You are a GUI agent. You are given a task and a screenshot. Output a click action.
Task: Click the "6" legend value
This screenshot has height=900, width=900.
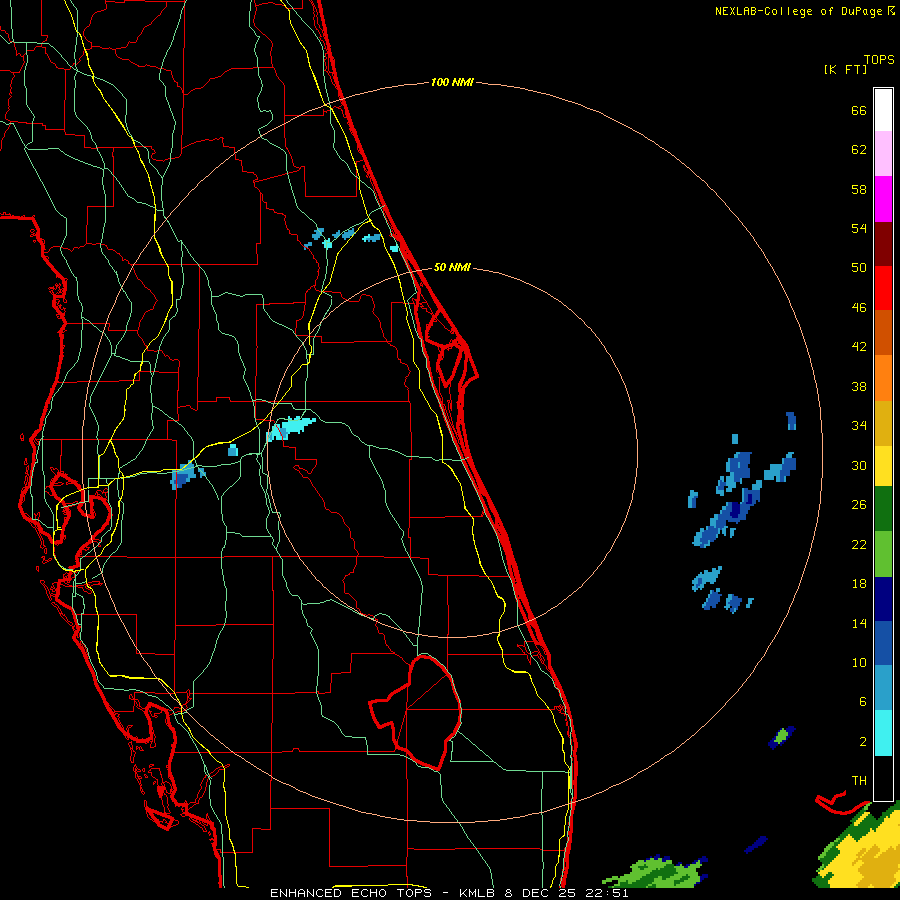pyautogui.click(x=863, y=702)
